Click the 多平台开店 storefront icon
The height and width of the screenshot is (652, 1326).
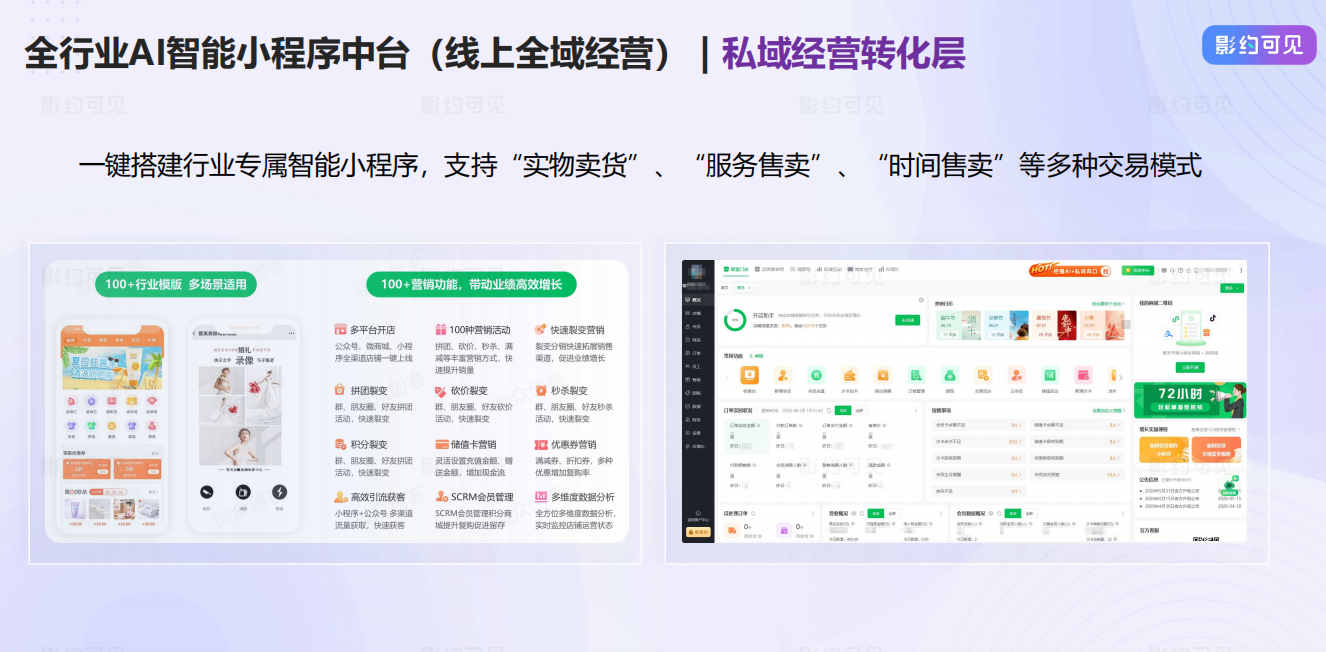(x=341, y=329)
